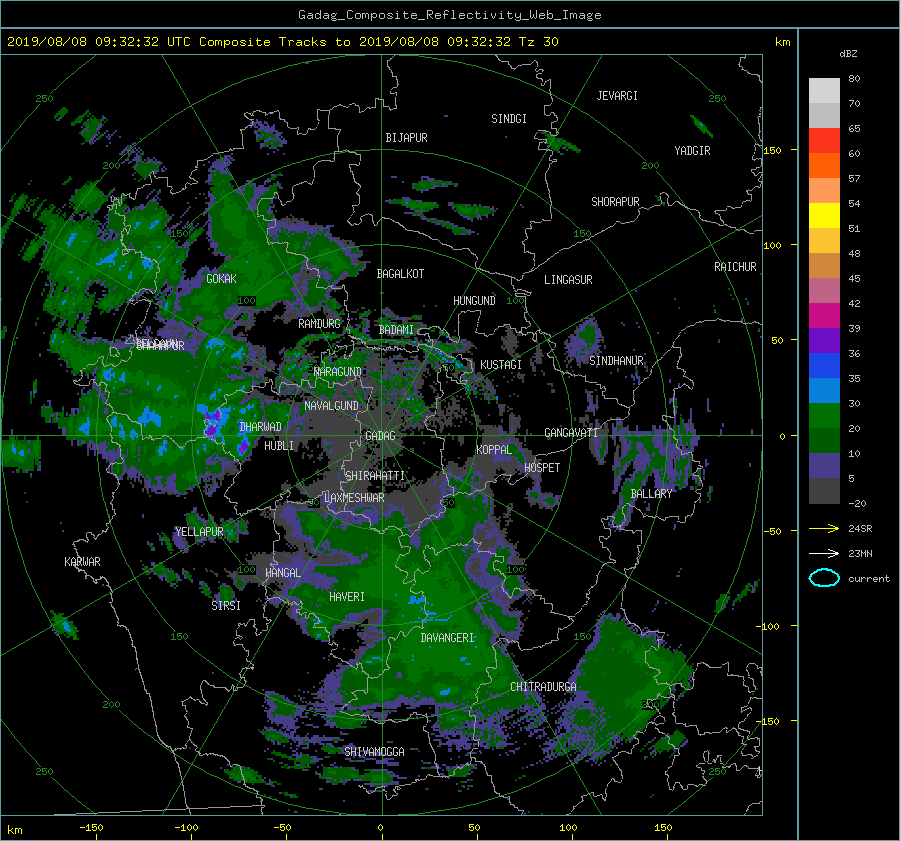Click the YELLAPUR city label
The height and width of the screenshot is (841, 900).
(x=199, y=532)
